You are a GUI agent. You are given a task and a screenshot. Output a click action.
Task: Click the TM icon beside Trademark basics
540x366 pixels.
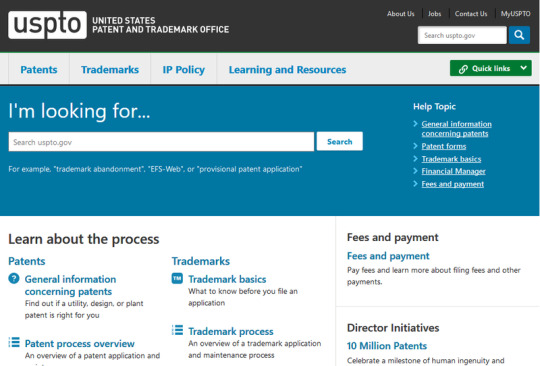pos(177,278)
